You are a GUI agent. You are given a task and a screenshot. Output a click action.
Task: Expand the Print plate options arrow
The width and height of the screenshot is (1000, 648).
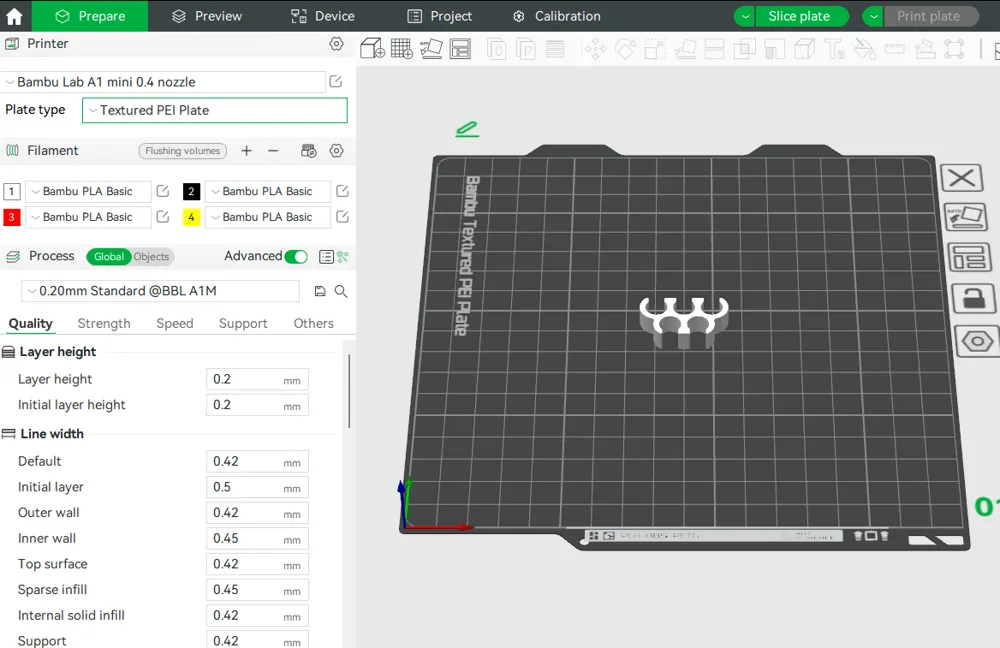point(873,16)
